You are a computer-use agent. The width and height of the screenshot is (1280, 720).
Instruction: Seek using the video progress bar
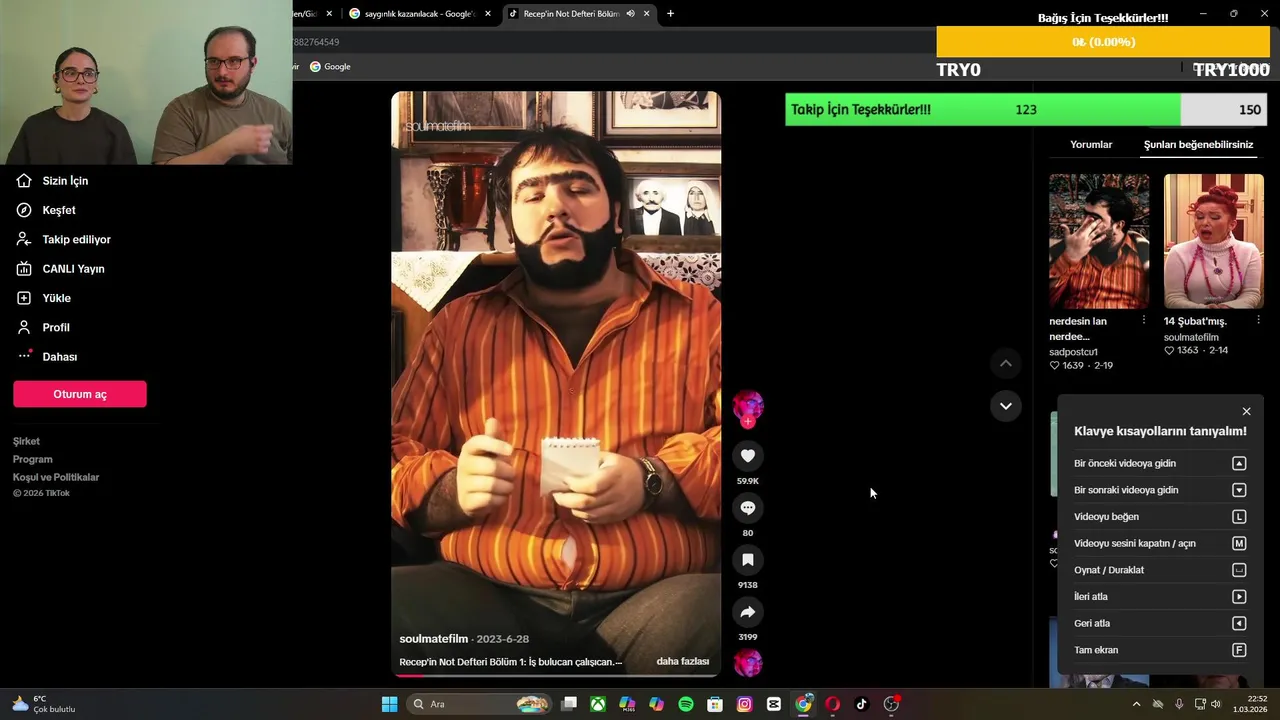click(x=556, y=675)
